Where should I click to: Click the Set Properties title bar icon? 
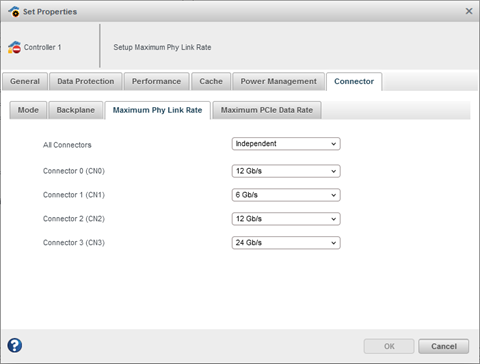point(14,12)
